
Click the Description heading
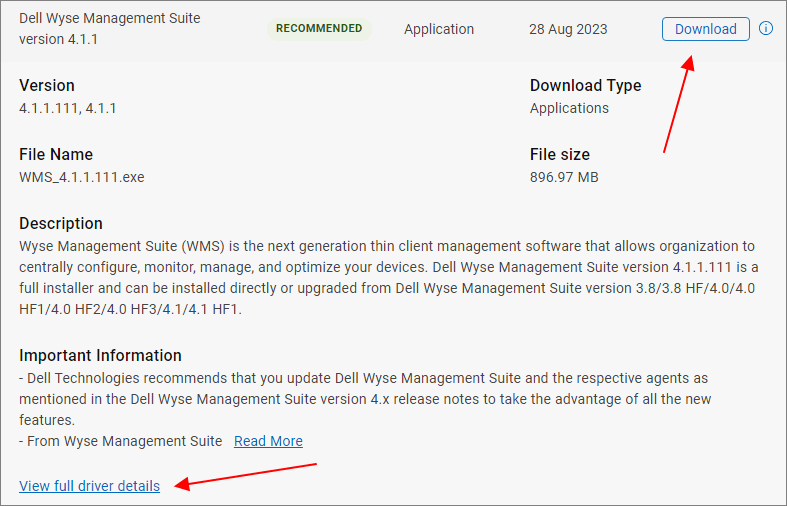click(61, 224)
